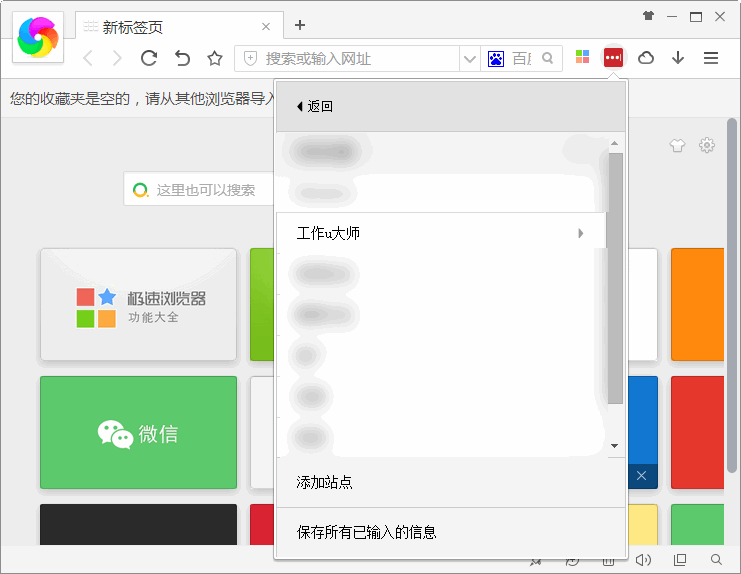741x574 pixels.
Task: Toggle the sound speaker icon in status bar
Action: (x=644, y=560)
